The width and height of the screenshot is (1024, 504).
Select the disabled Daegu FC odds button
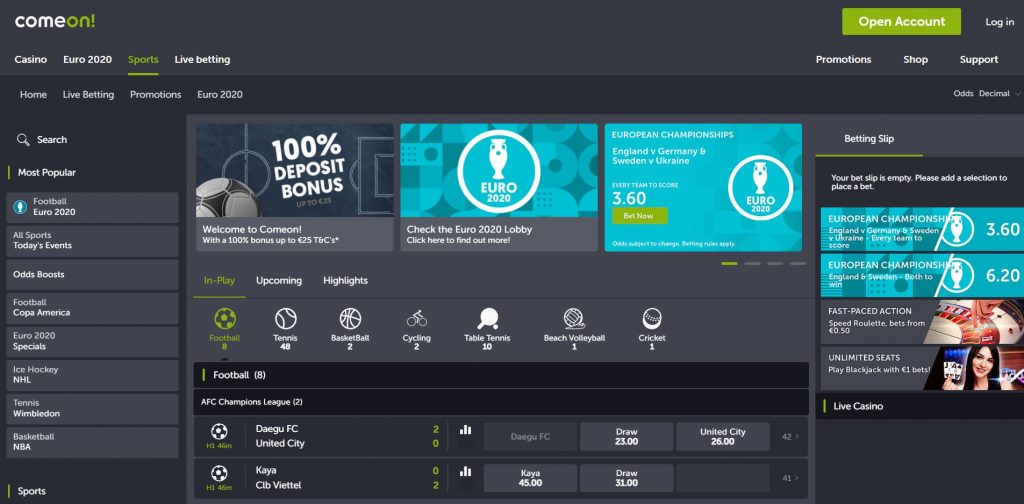(x=530, y=437)
